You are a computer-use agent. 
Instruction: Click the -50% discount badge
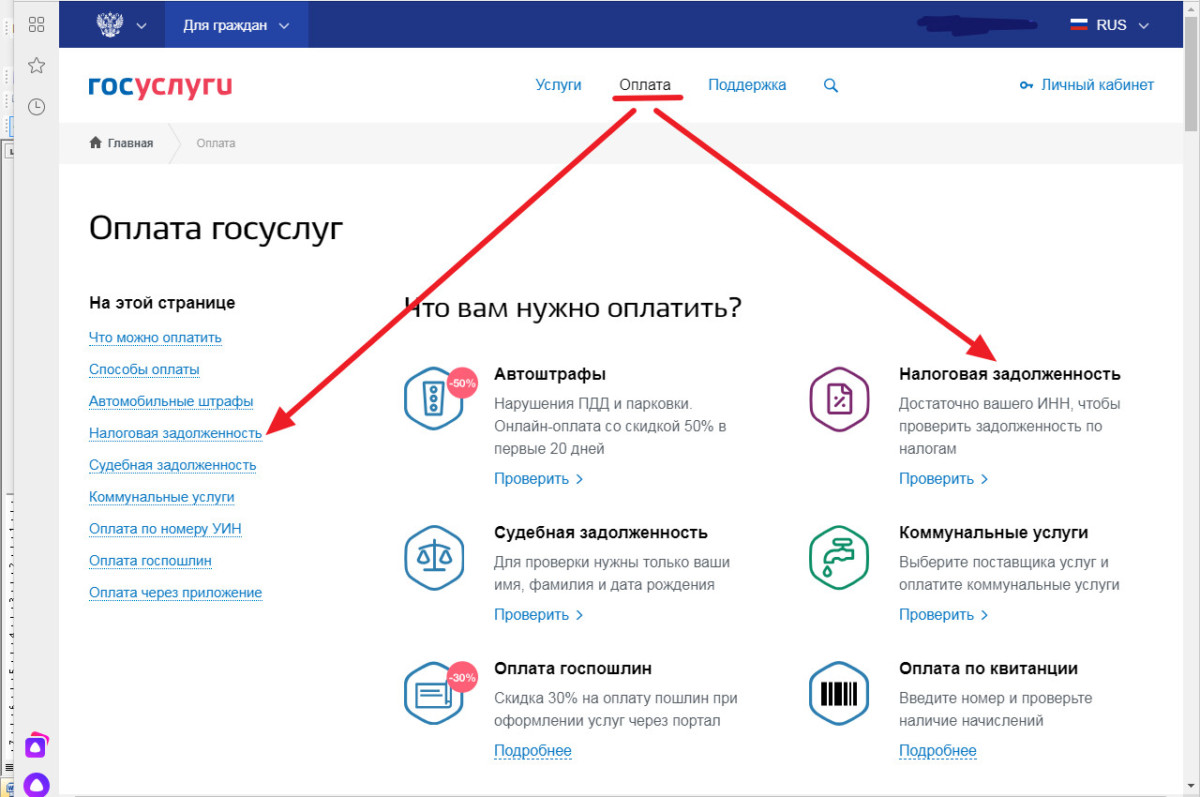[x=462, y=382]
